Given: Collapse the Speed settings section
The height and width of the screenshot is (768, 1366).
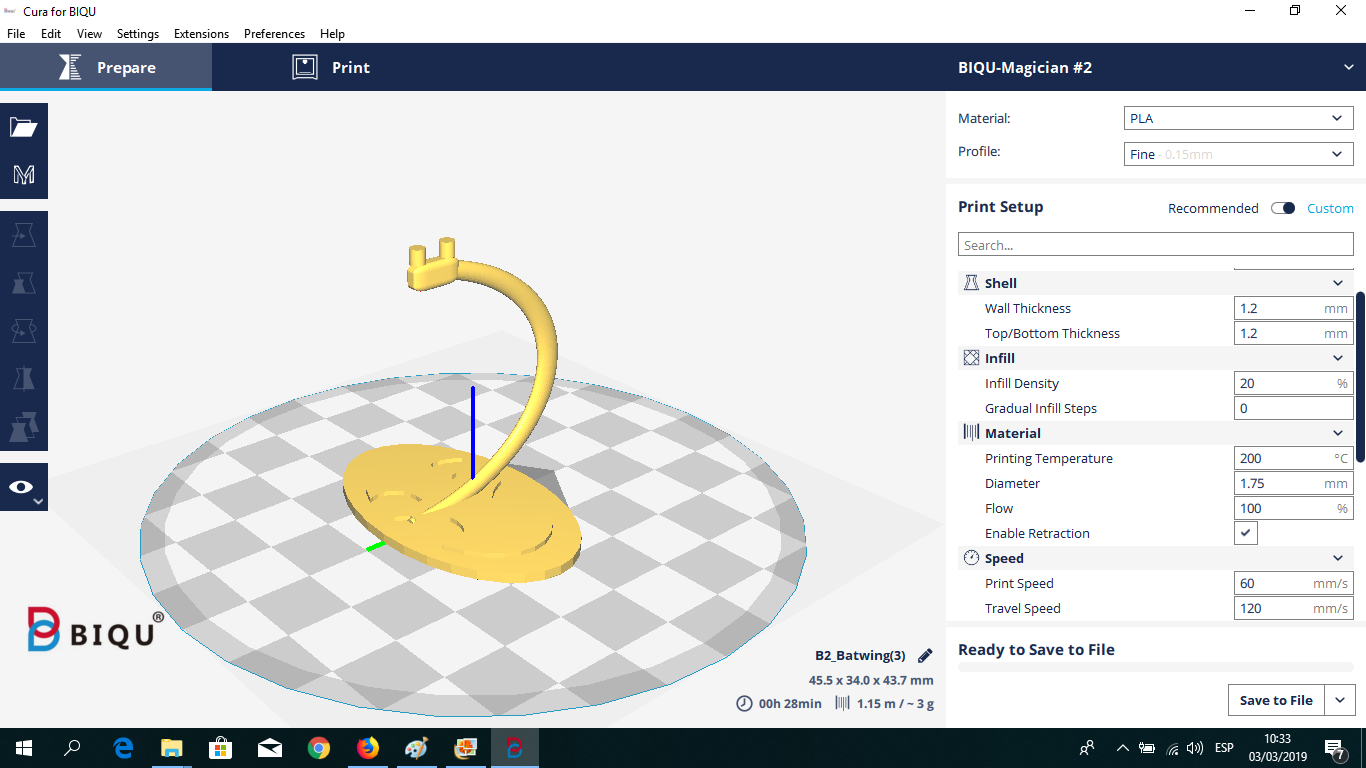Looking at the screenshot, I should click(x=1338, y=558).
